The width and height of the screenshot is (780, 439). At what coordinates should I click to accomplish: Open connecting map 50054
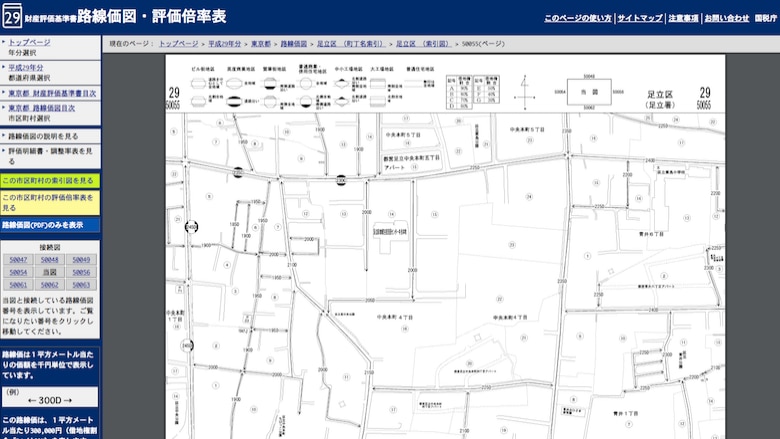pyautogui.click(x=18, y=272)
